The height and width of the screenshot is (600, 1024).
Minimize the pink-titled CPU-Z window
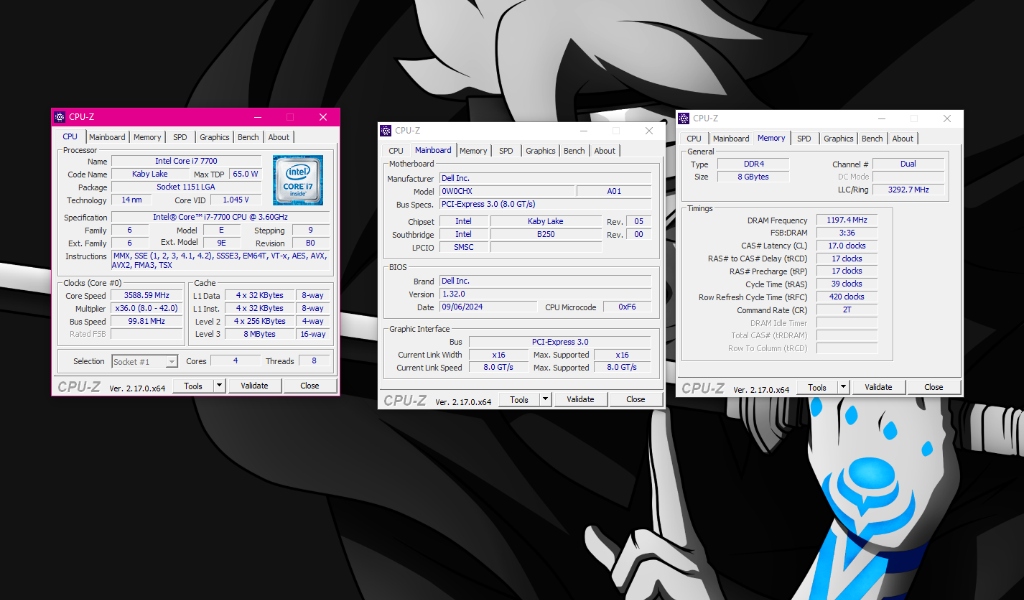point(258,117)
